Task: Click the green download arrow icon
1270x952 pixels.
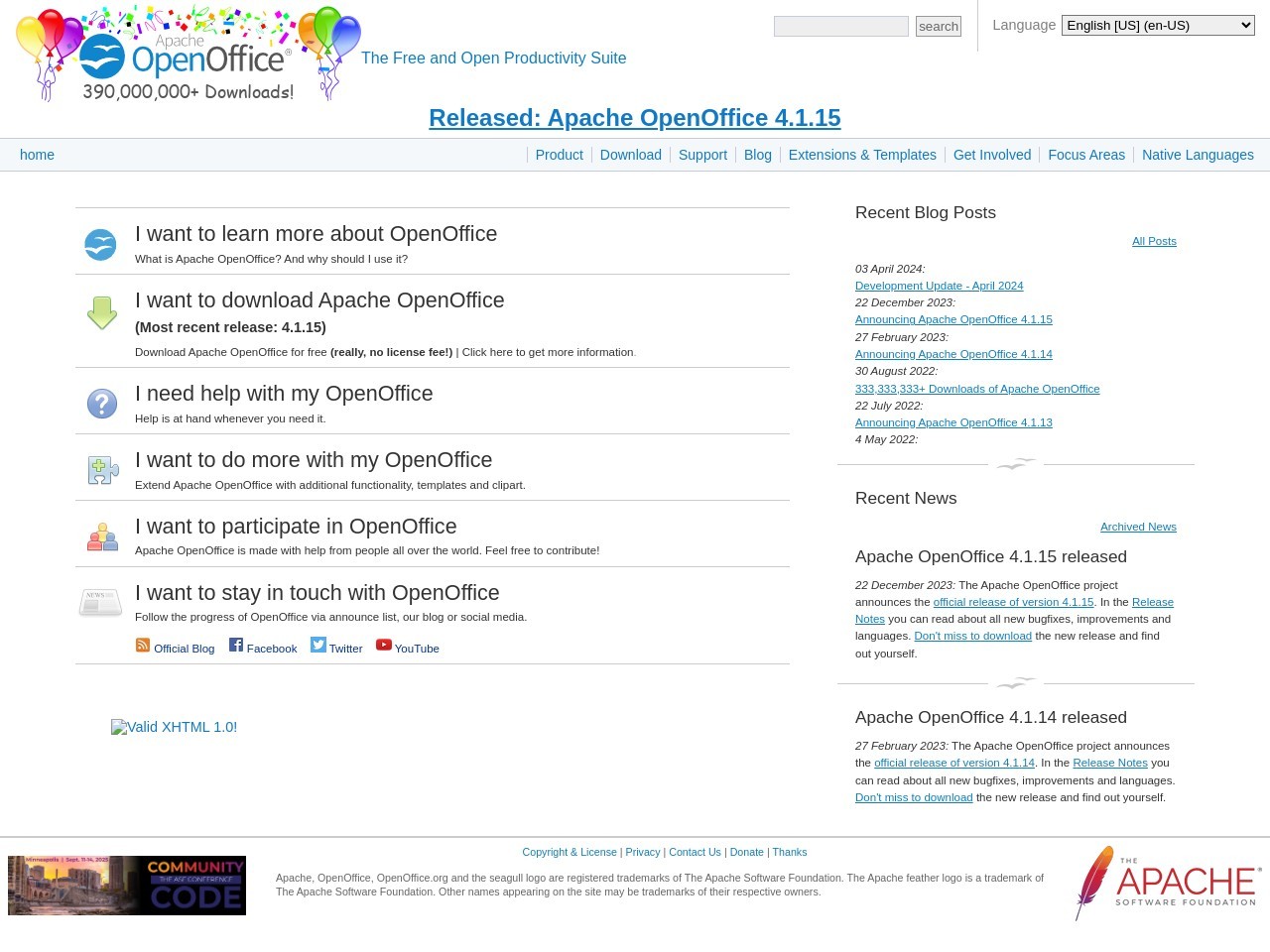Action: pyautogui.click(x=102, y=312)
